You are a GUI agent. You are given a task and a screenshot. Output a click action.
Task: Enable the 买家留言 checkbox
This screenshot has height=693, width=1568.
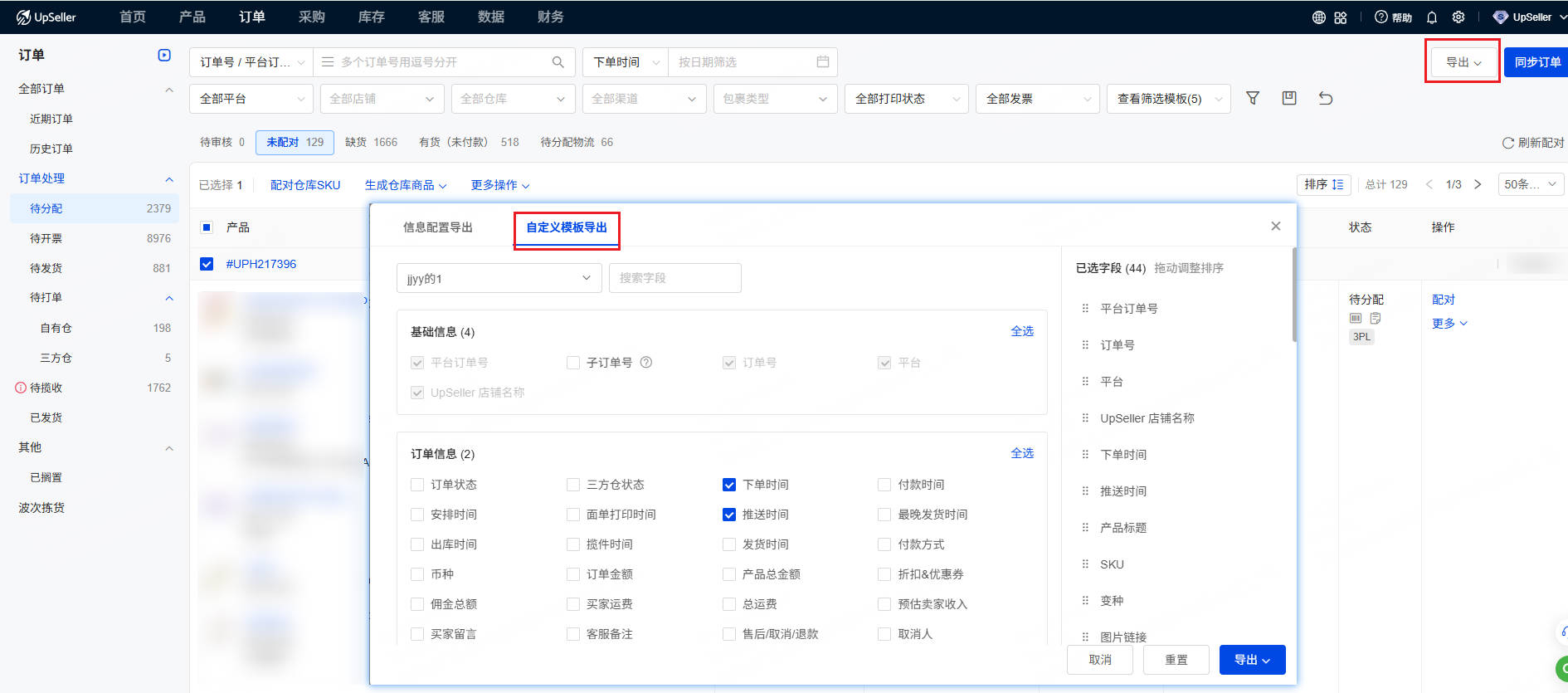pos(417,634)
